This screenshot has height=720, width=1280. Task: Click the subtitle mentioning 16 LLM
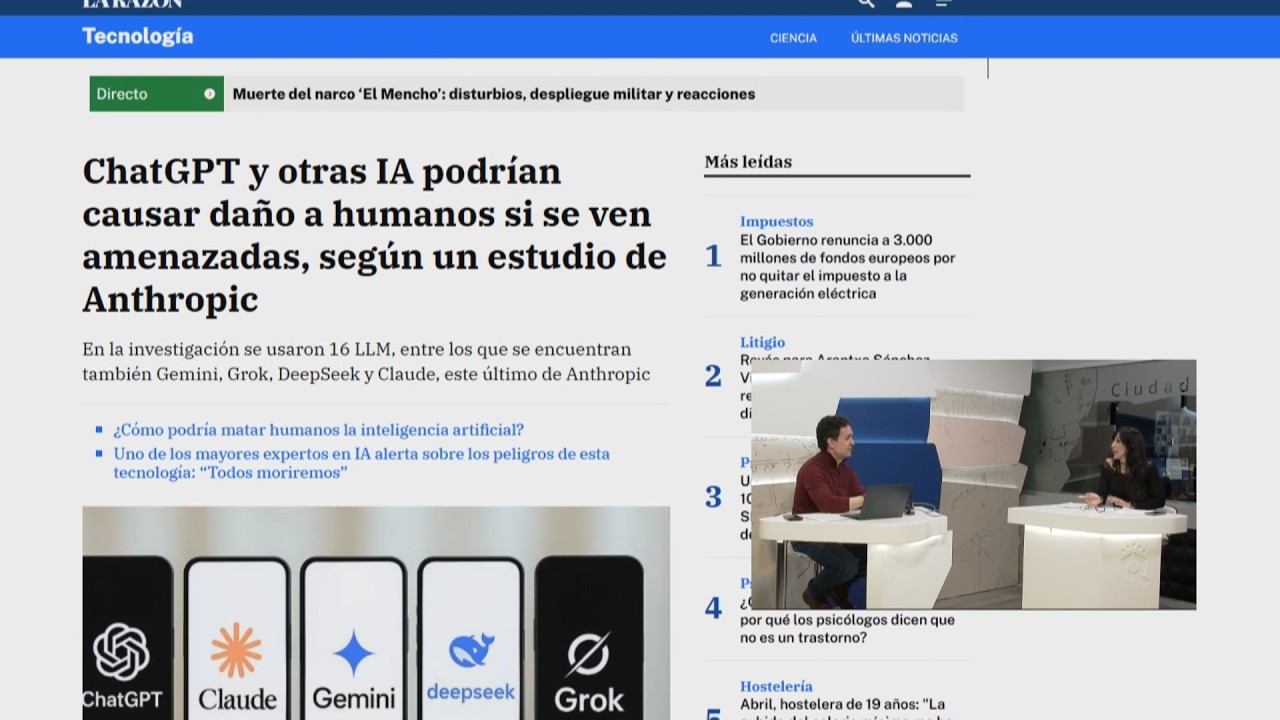pos(366,362)
